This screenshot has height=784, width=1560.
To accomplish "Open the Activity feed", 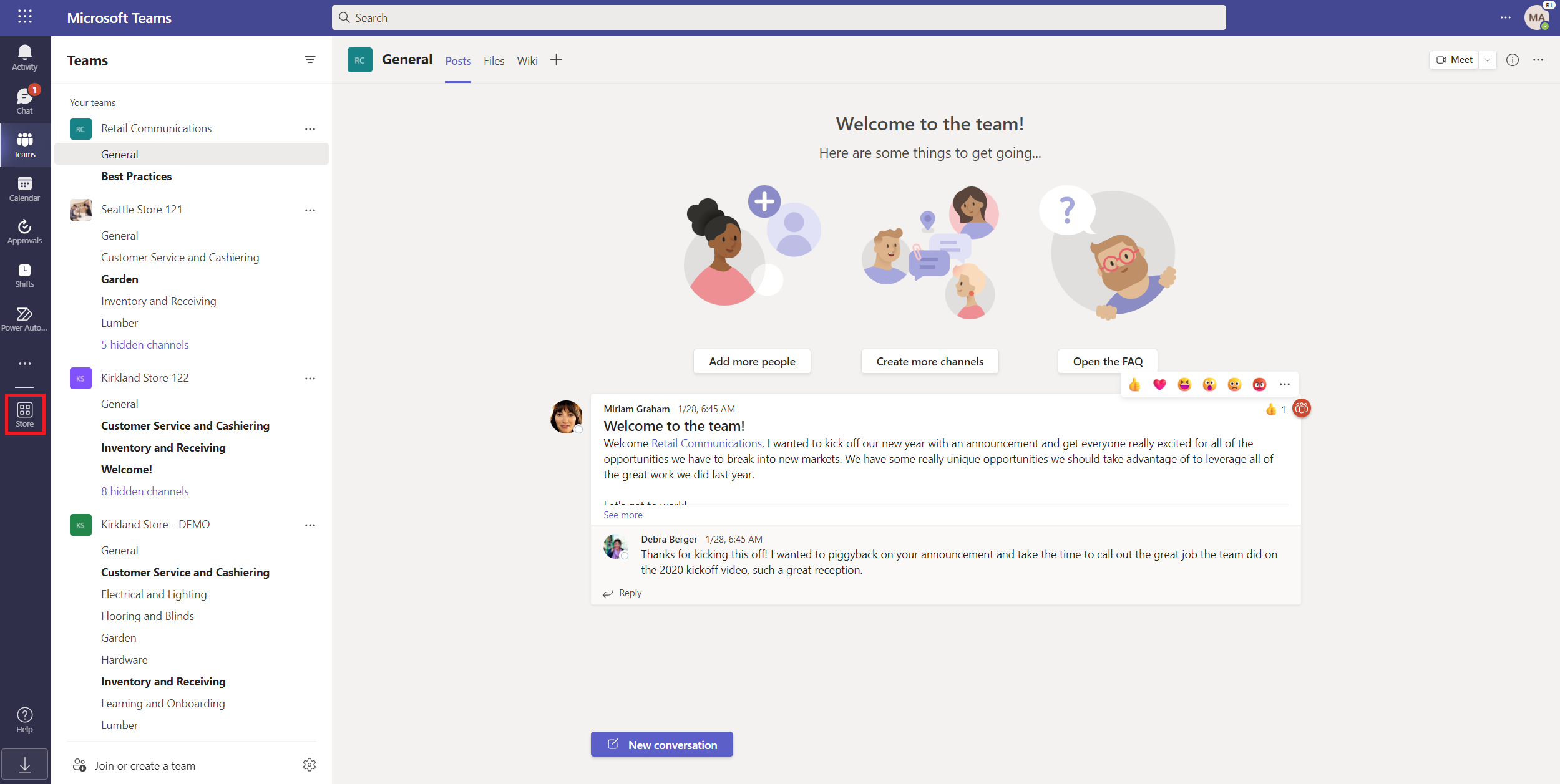I will tap(25, 58).
